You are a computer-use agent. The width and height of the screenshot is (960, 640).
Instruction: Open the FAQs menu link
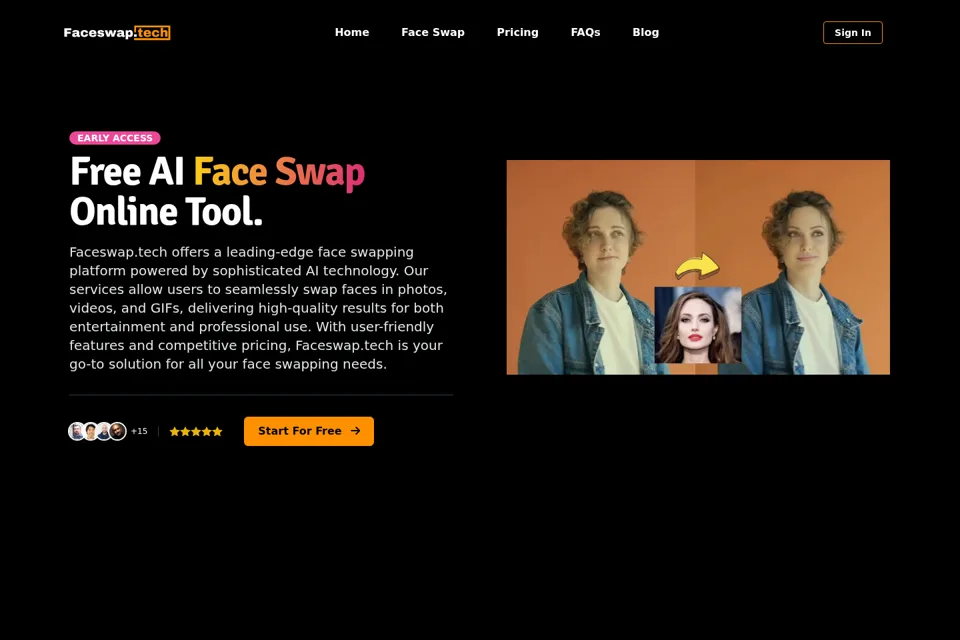tap(585, 32)
